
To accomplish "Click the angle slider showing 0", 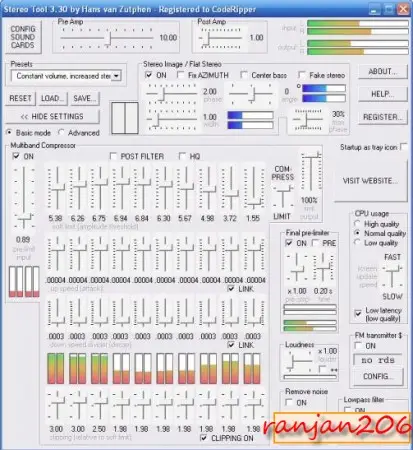I will tap(253, 93).
